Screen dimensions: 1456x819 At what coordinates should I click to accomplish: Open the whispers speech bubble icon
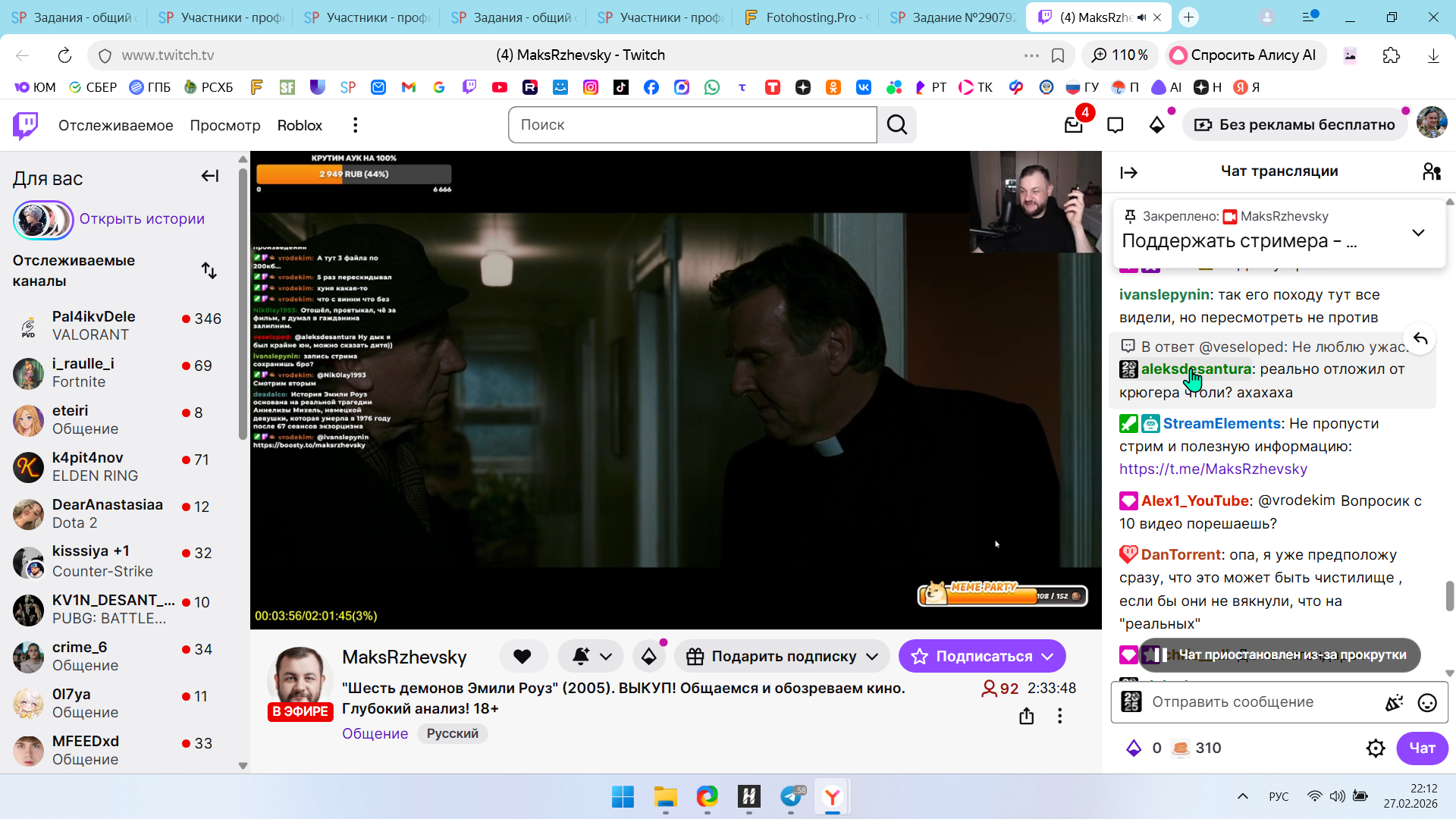(1115, 125)
